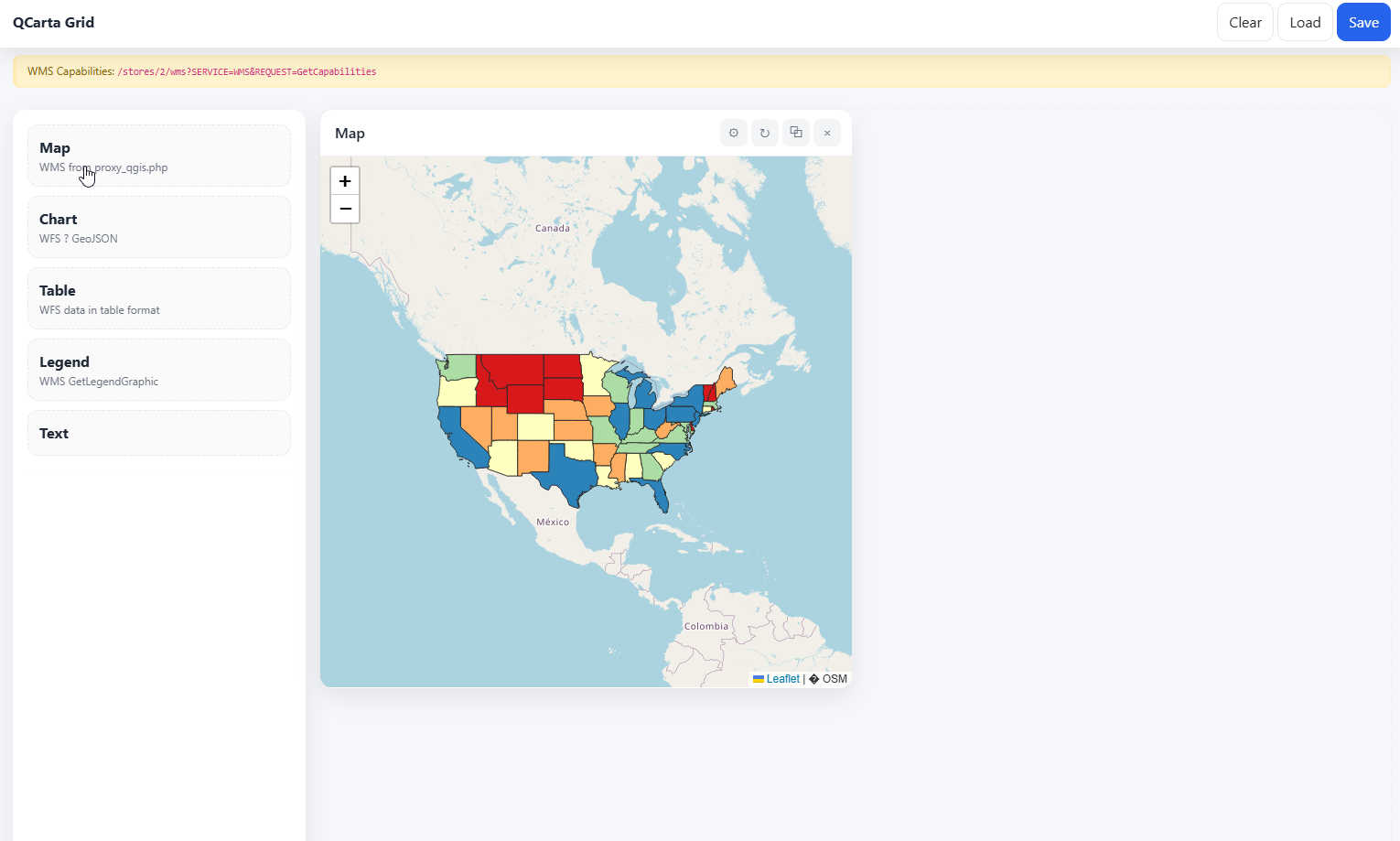This screenshot has height=841, width=1400.
Task: Duplicate the Map widget
Action: point(796,133)
